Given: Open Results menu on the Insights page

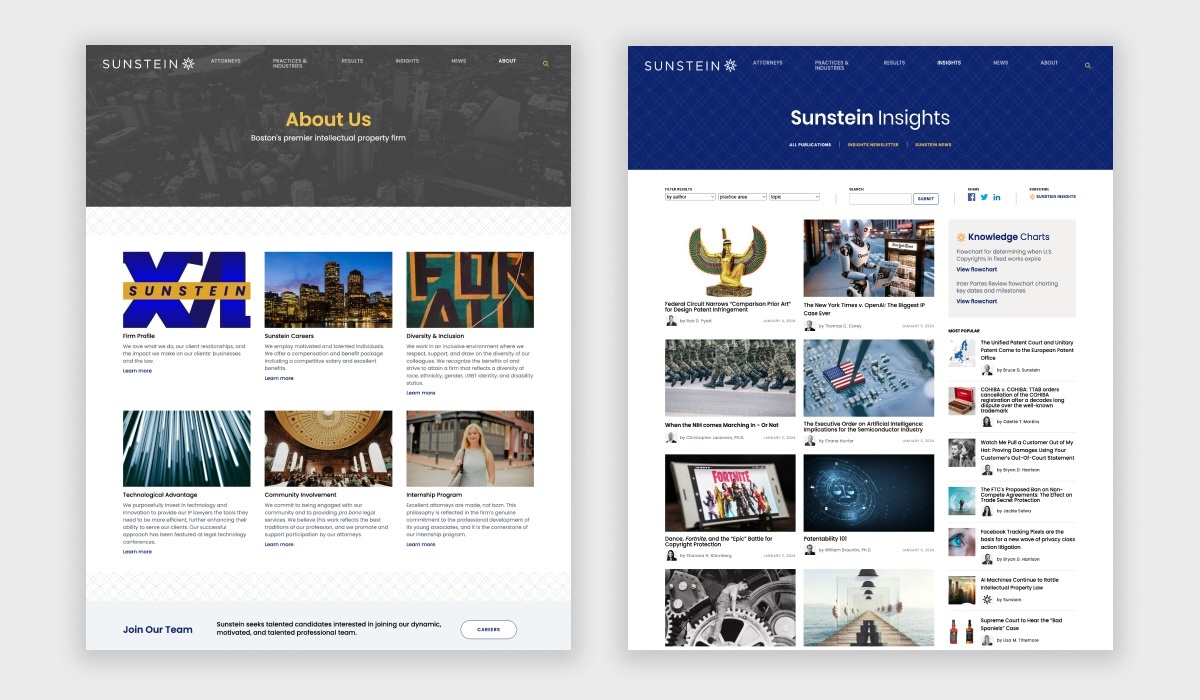Looking at the screenshot, I should click(x=894, y=63).
